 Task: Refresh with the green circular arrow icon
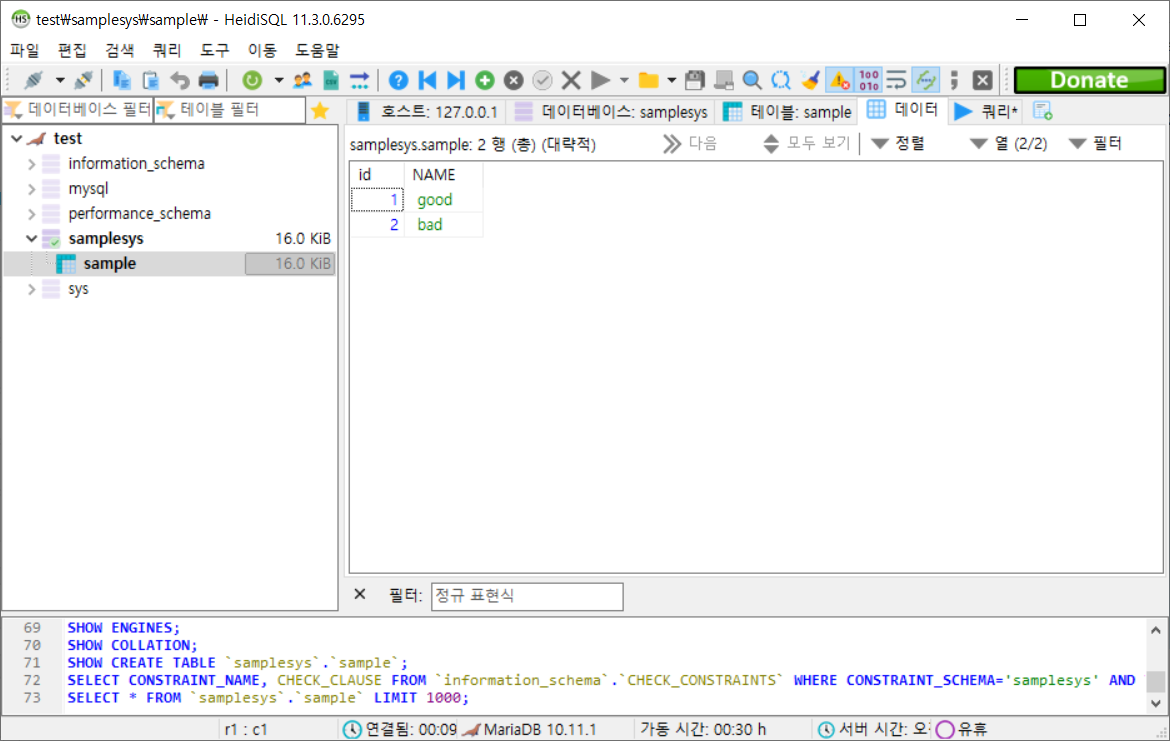(x=252, y=80)
